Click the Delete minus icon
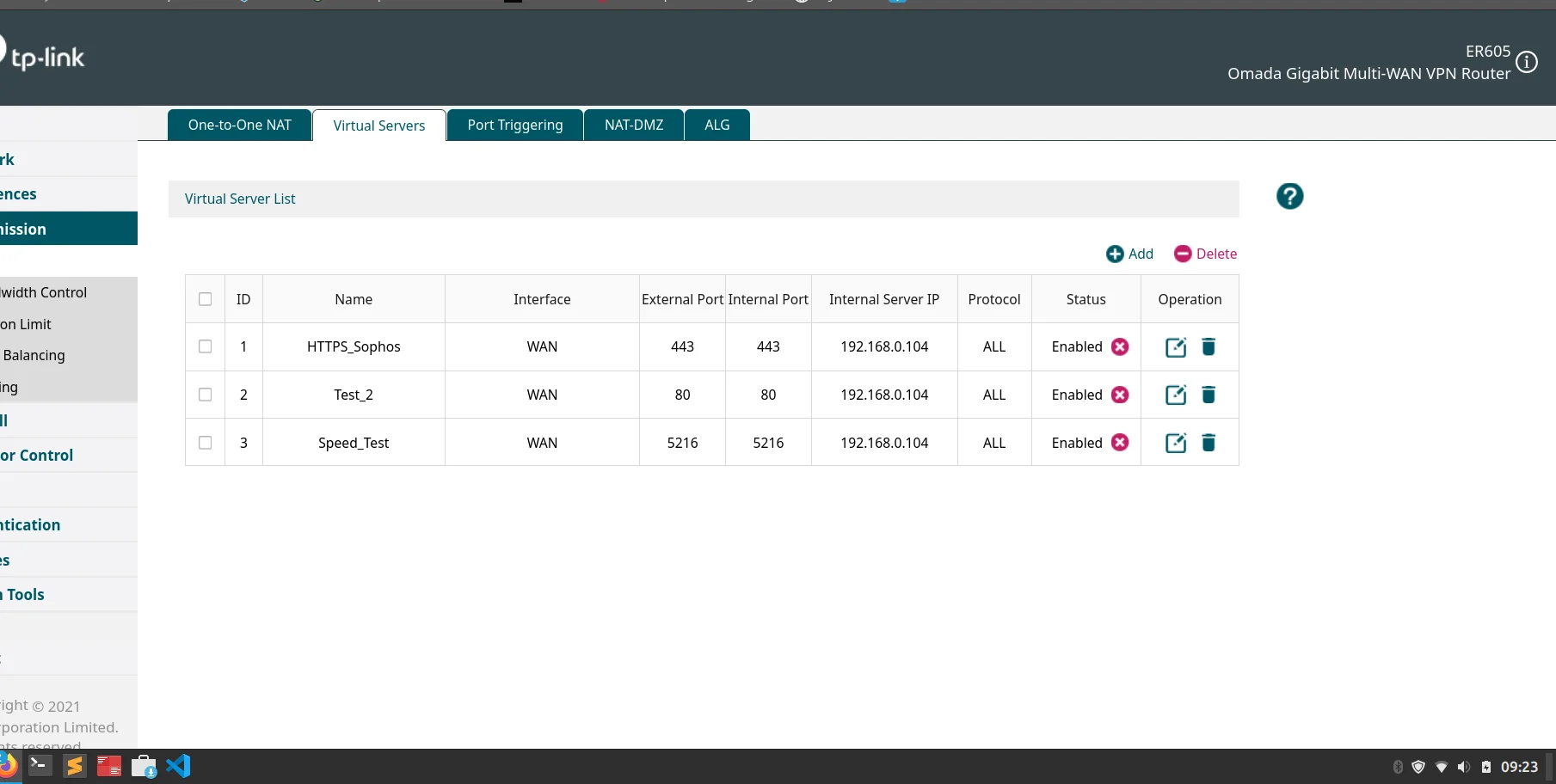 click(x=1183, y=254)
